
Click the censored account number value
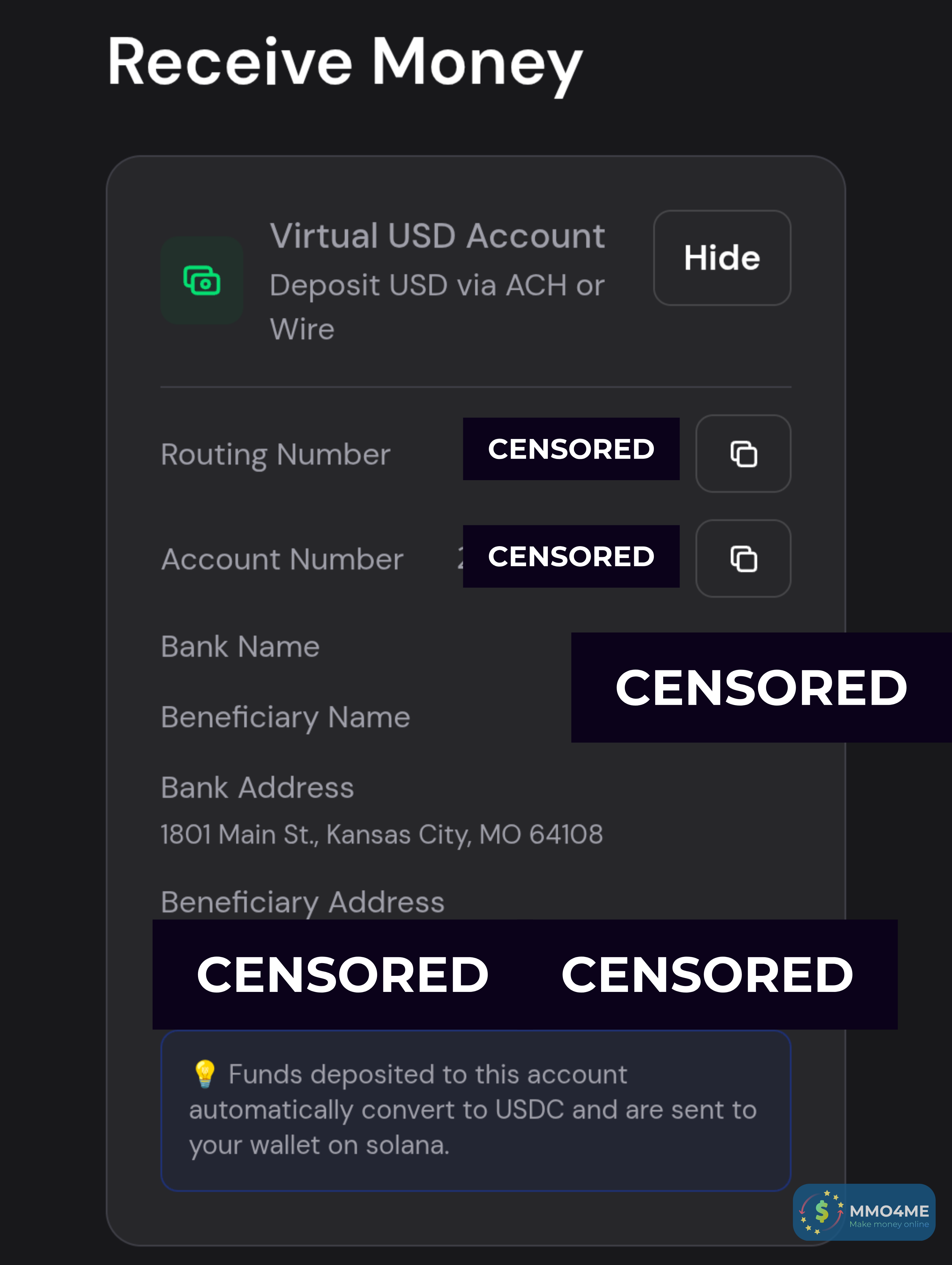click(x=571, y=556)
